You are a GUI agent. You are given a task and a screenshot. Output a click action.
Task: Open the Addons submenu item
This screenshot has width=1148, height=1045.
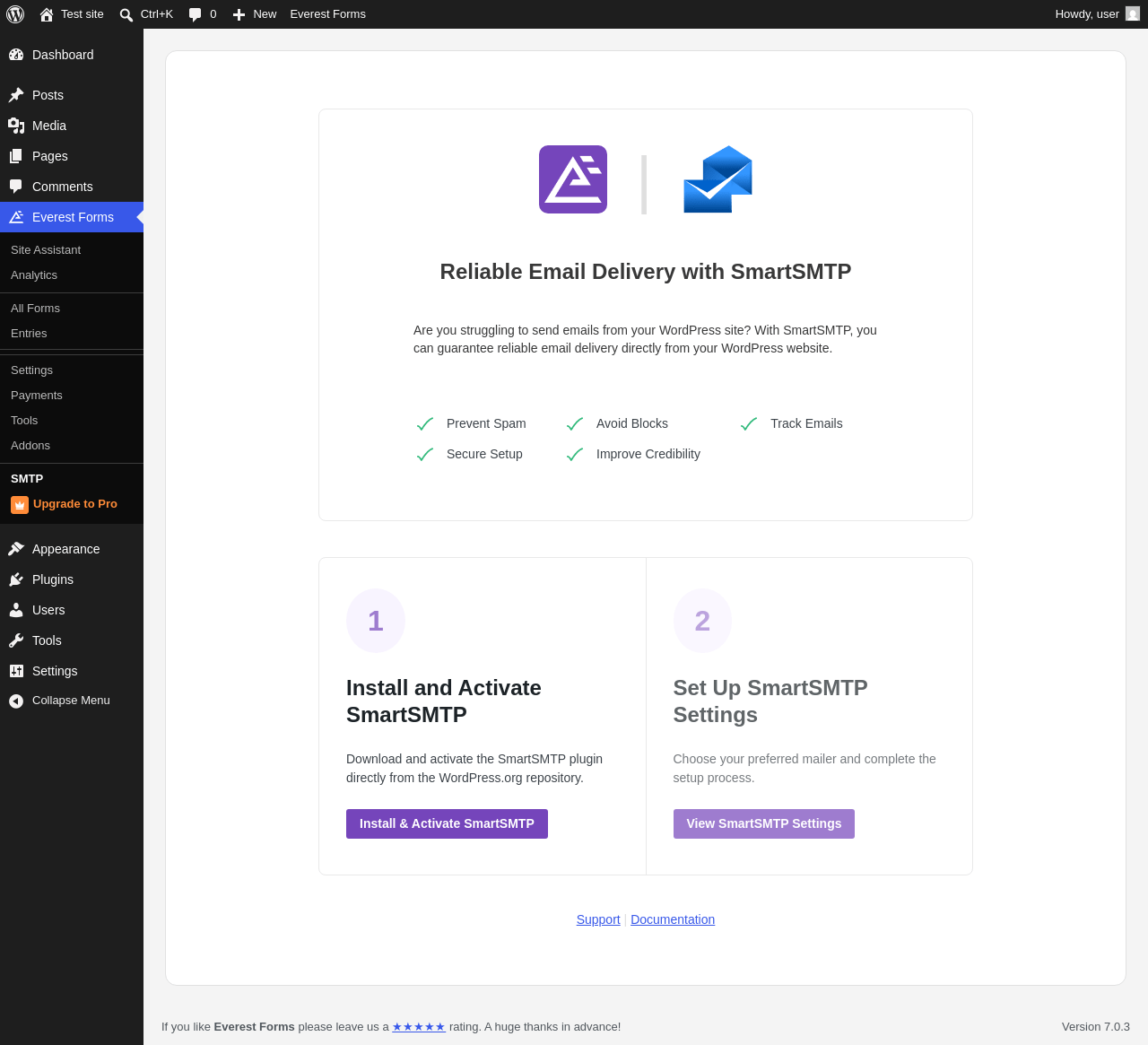[30, 446]
